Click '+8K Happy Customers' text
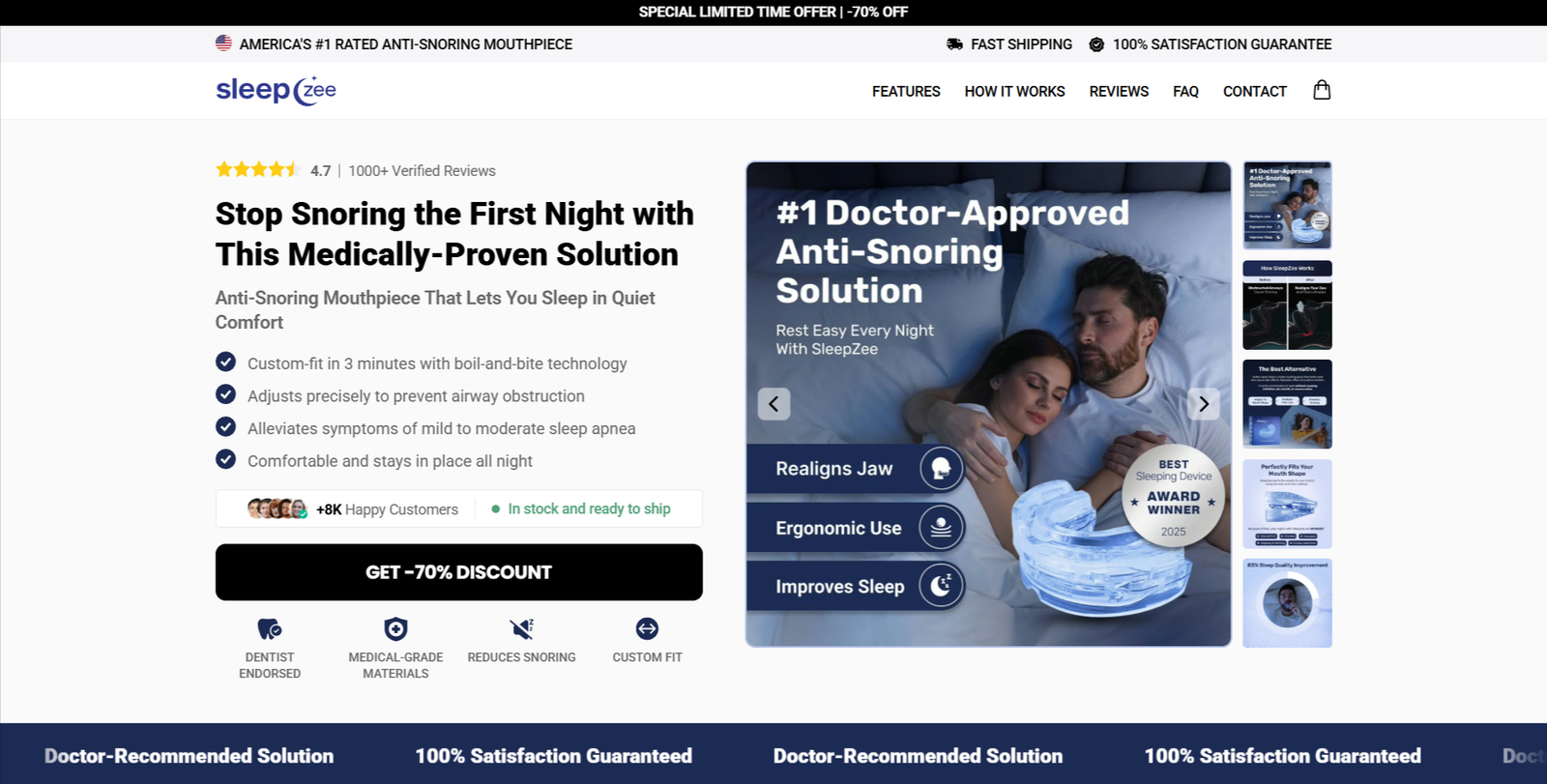Viewport: 1547px width, 784px height. pos(388,509)
